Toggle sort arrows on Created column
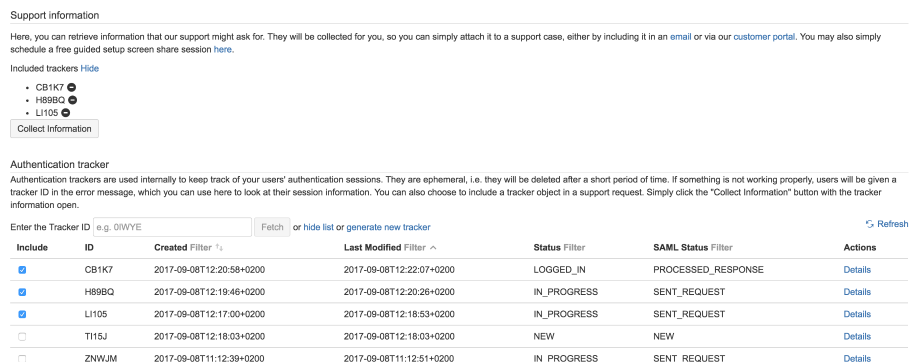Viewport: 920px width, 362px height. (219, 248)
